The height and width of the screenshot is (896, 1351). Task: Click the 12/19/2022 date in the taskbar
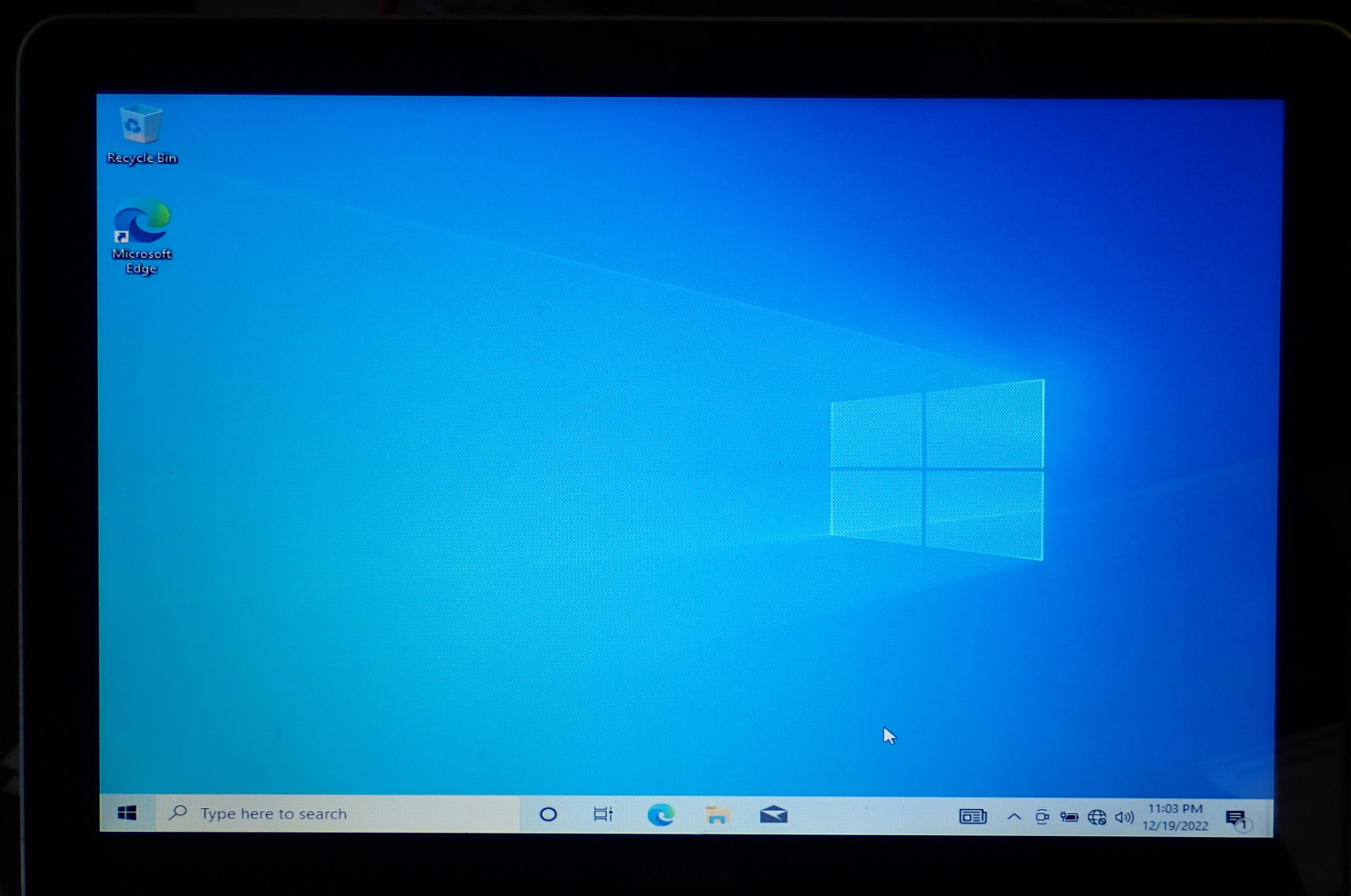[1175, 826]
